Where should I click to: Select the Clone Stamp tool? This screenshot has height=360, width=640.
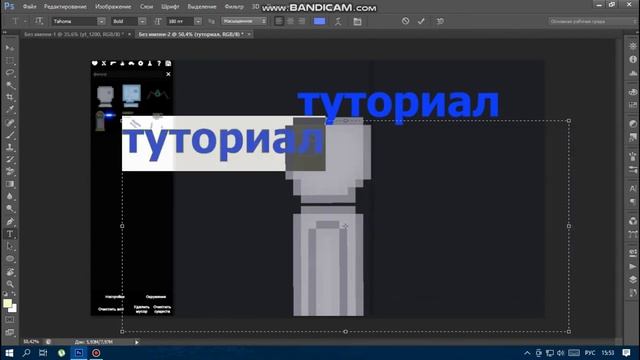10,147
